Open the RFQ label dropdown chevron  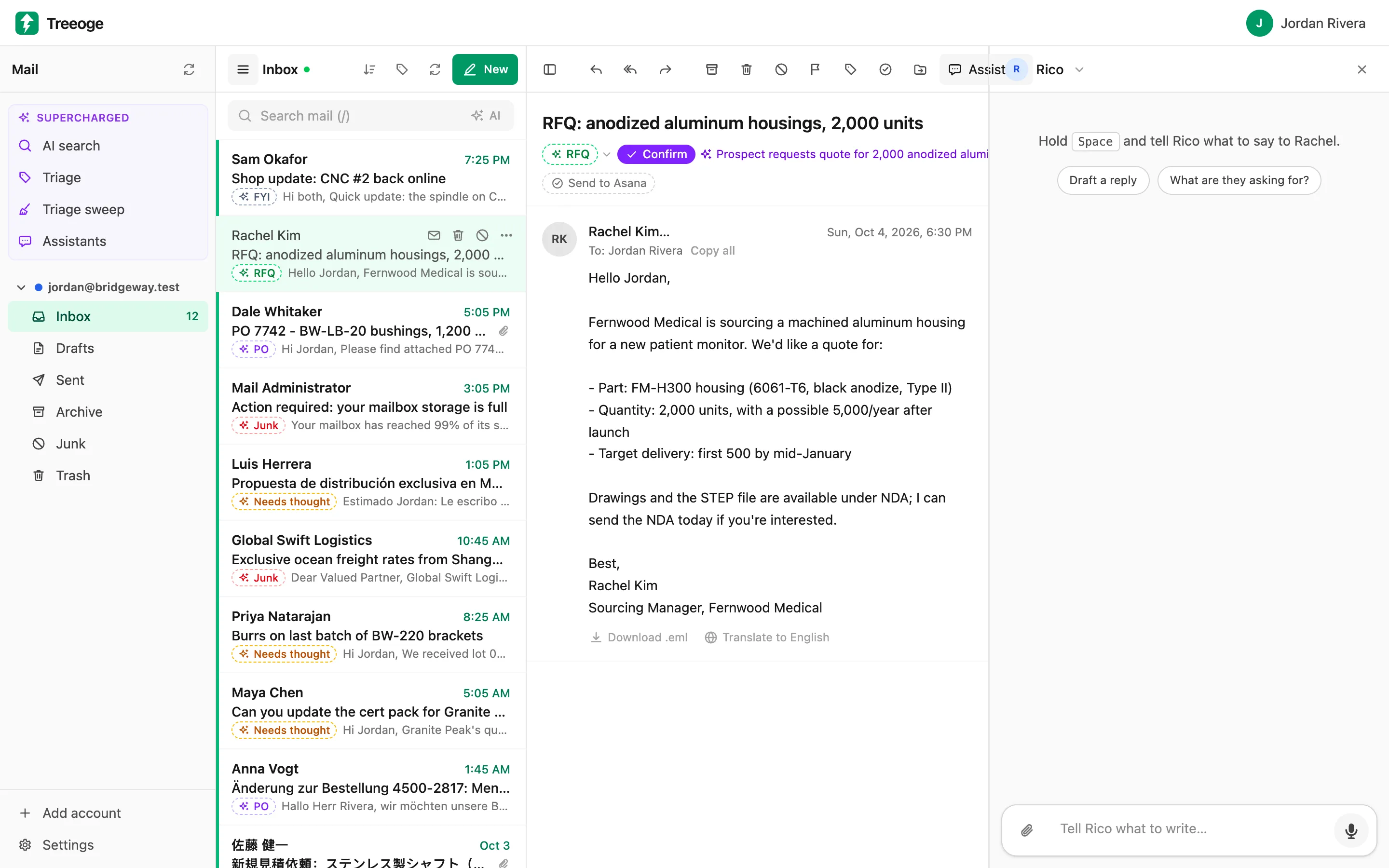click(607, 154)
